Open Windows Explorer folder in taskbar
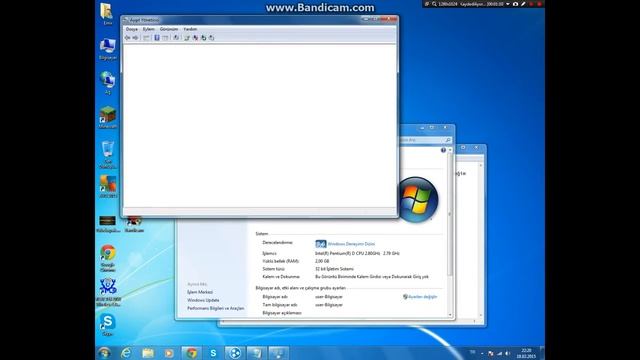 pos(148,353)
